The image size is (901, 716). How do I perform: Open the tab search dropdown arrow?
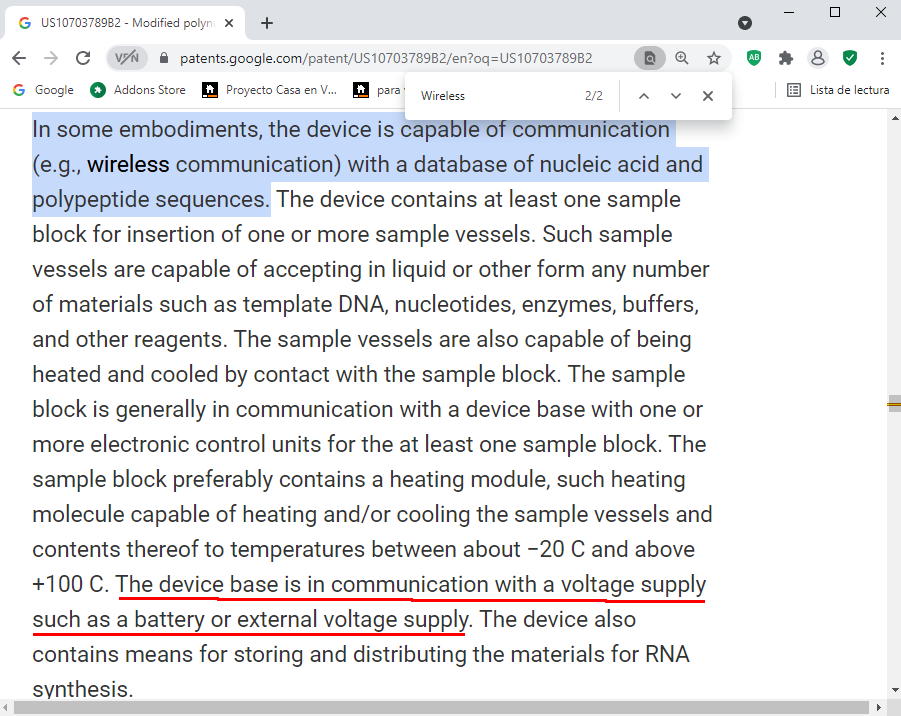pos(745,22)
